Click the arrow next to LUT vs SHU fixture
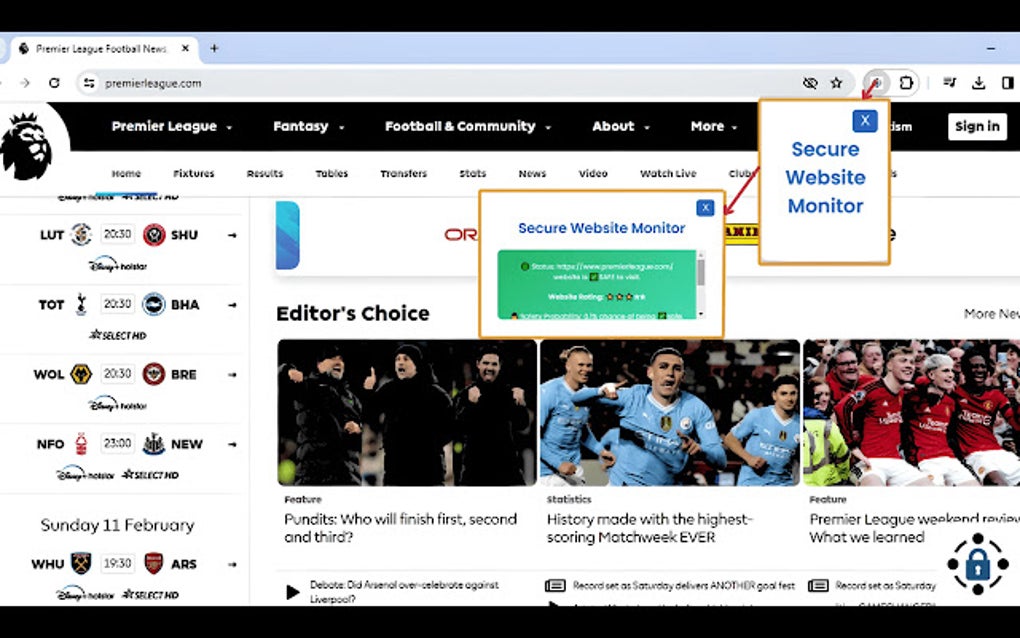The height and width of the screenshot is (638, 1020). [232, 234]
